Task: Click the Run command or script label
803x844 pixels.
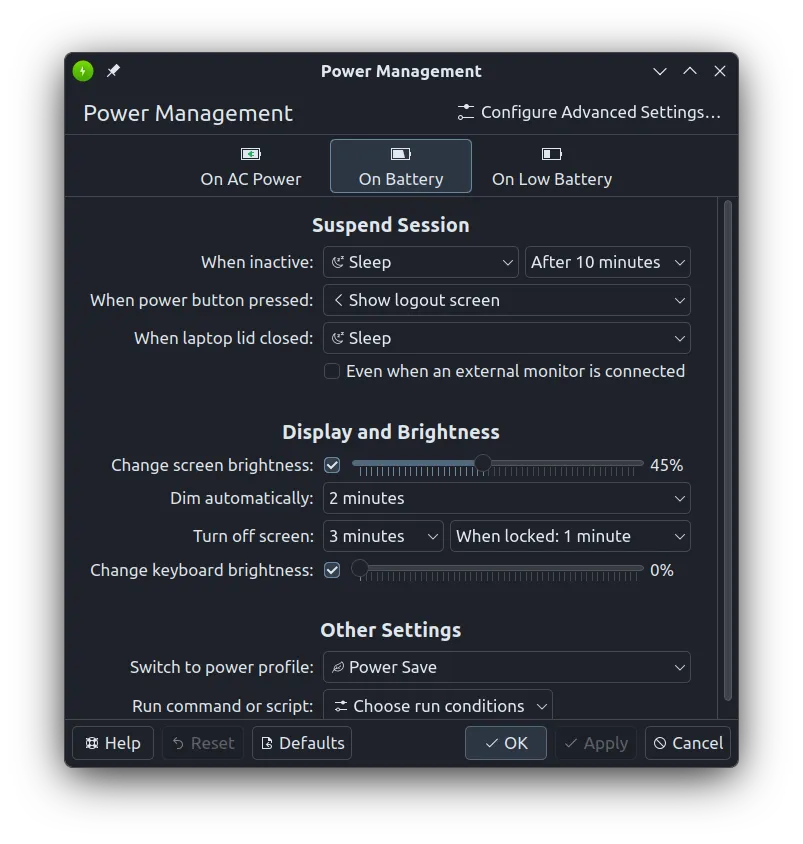Action: point(223,706)
